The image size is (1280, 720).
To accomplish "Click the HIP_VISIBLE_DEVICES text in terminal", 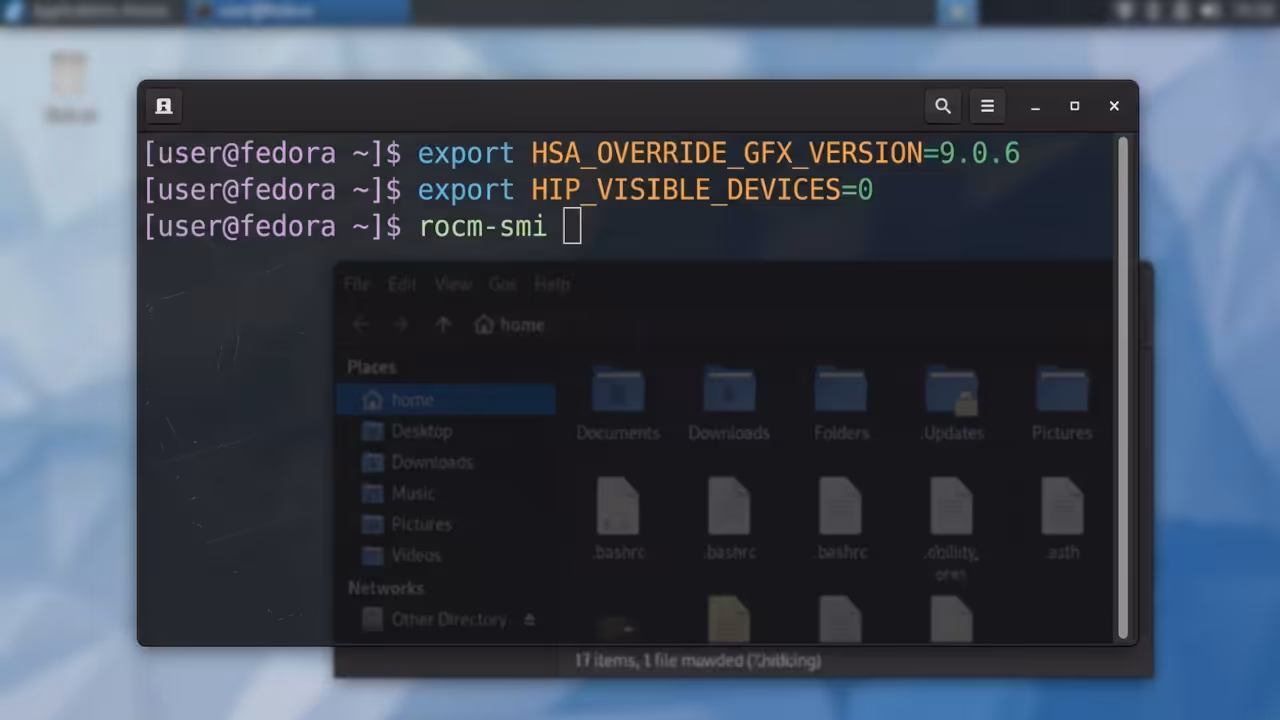I will (x=686, y=190).
